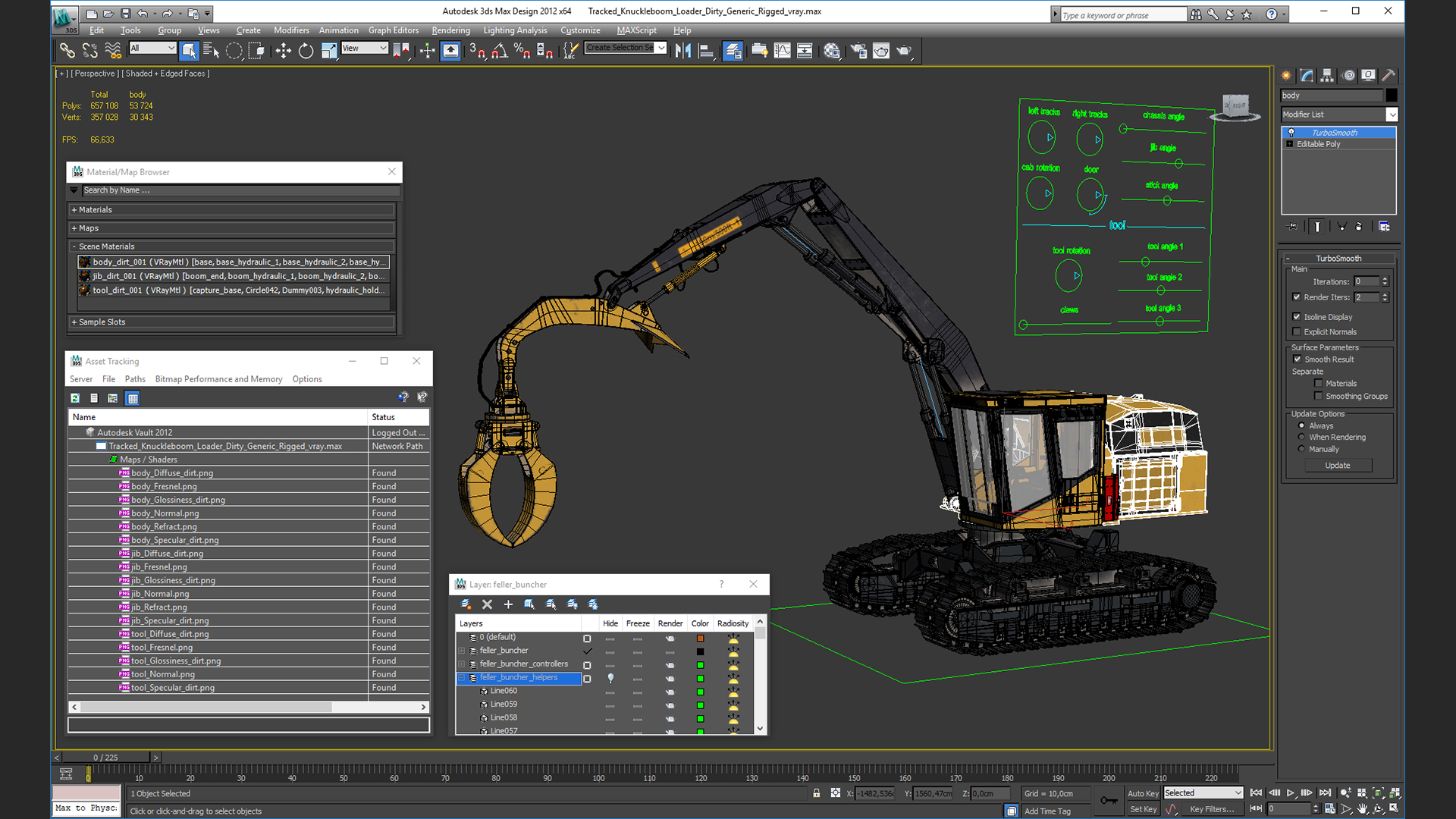This screenshot has height=819, width=1456.
Task: Click the Update button
Action: pyautogui.click(x=1337, y=466)
